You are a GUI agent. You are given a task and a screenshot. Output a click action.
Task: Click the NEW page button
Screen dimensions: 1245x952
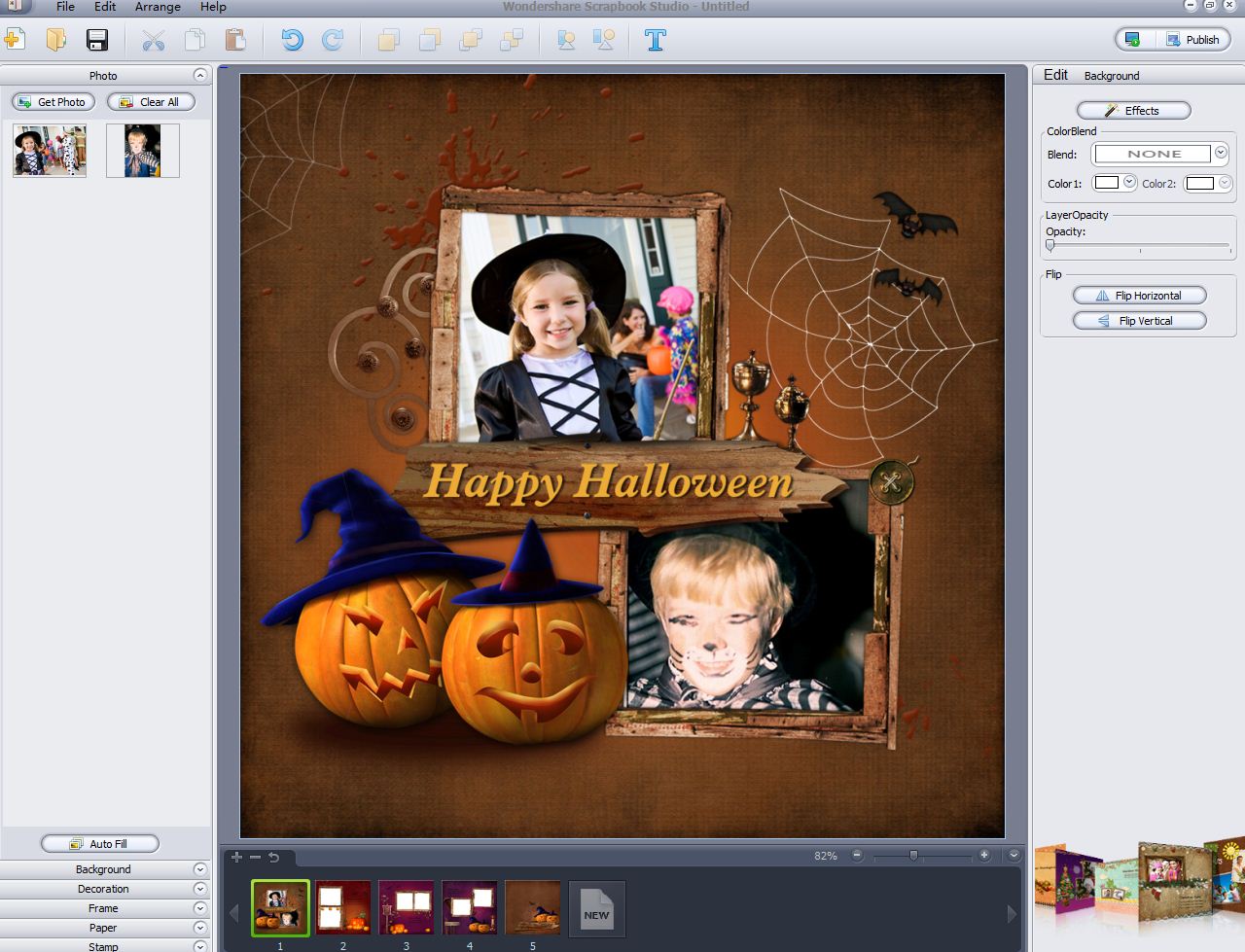pos(596,908)
